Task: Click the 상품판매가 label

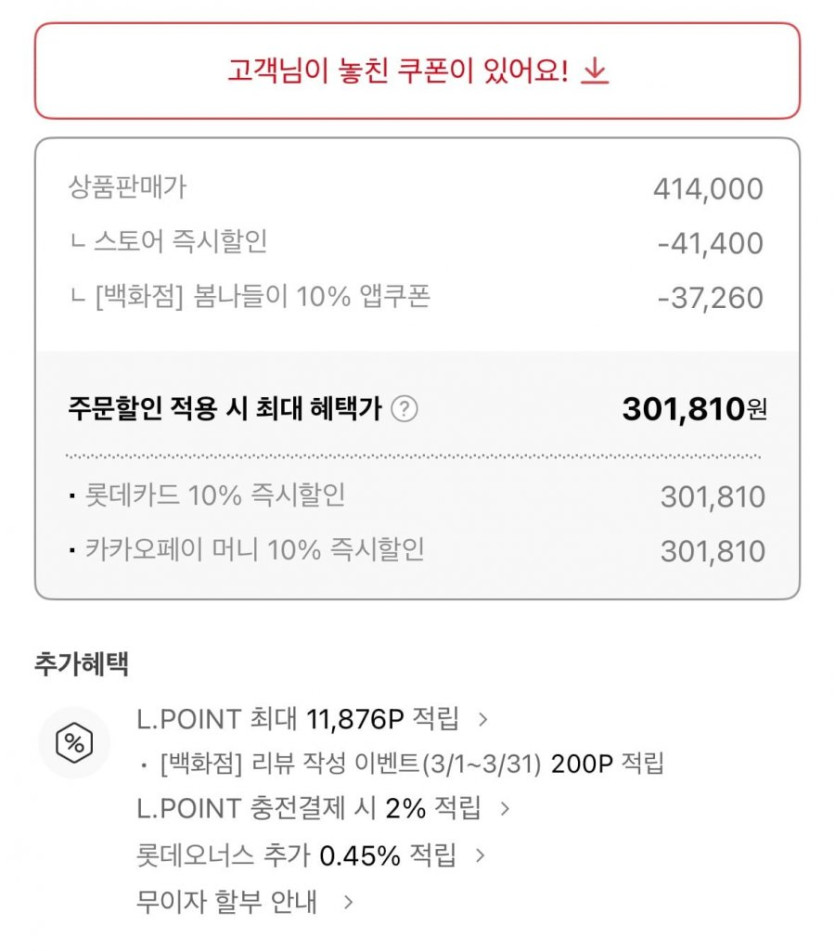Action: pos(127,187)
